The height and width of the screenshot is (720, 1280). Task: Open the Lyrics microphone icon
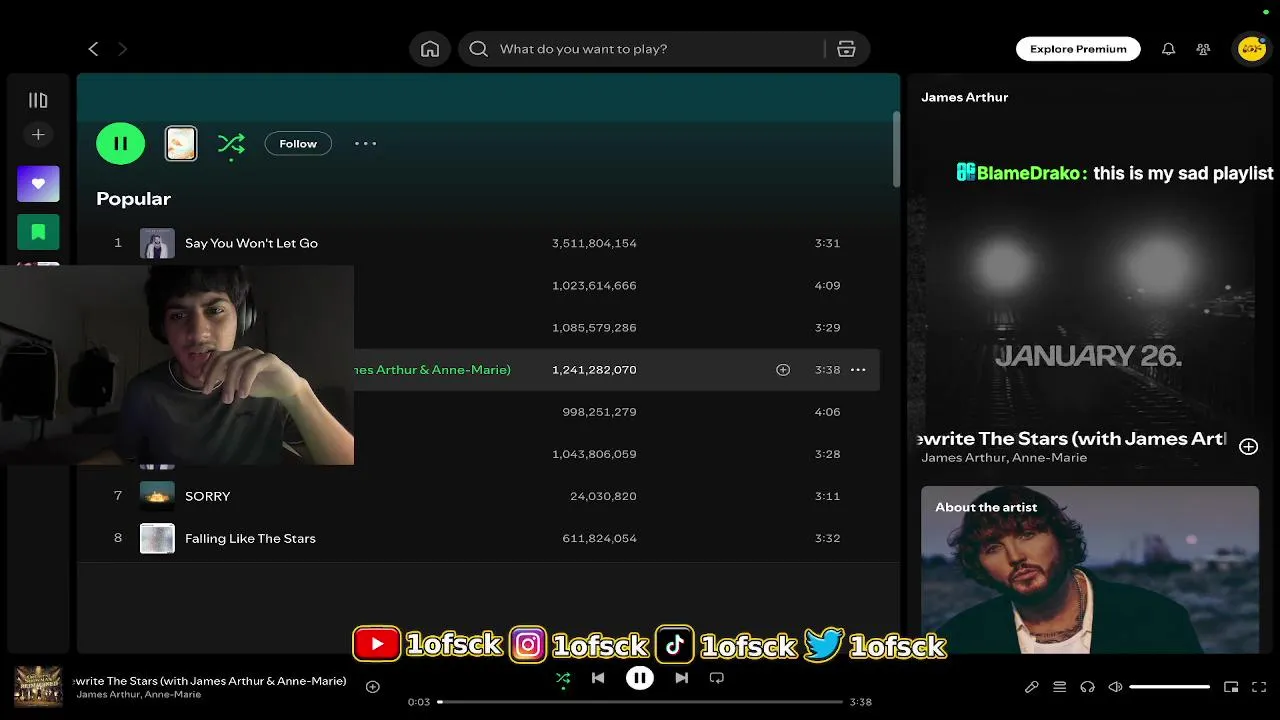tap(1031, 687)
